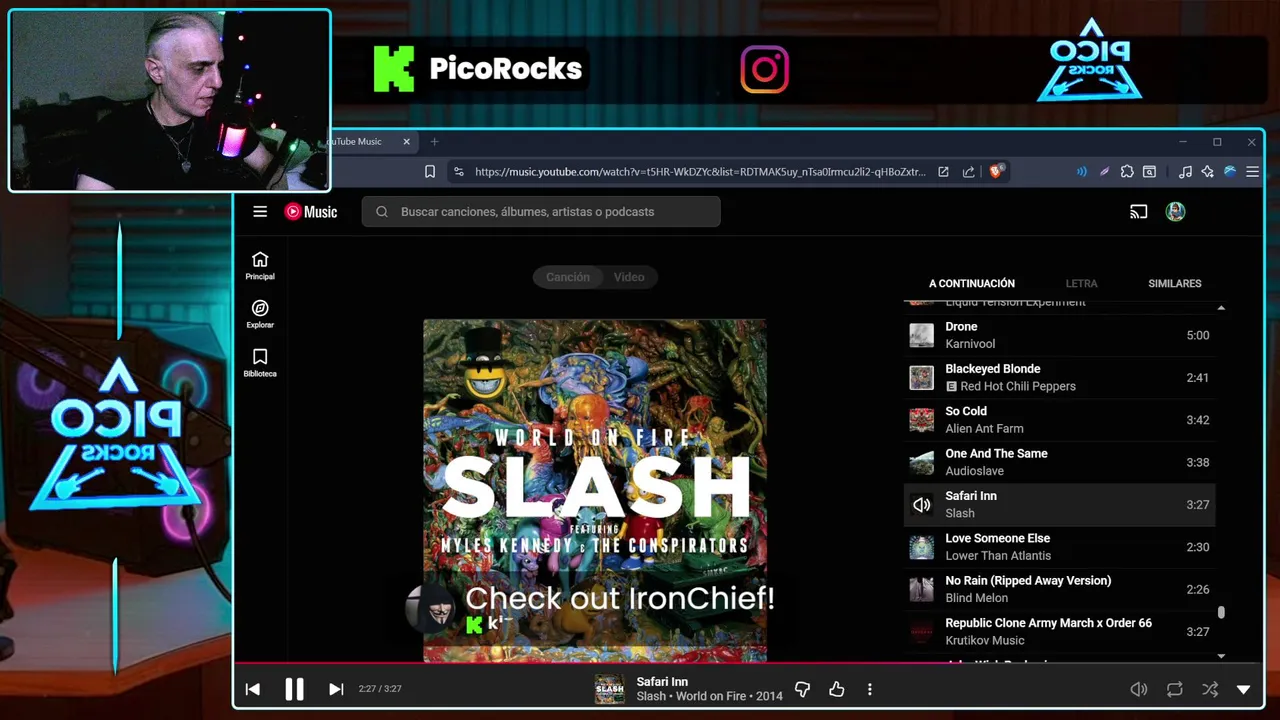Image resolution: width=1280 pixels, height=720 pixels.
Task: Switch to Canción mode
Action: [x=568, y=277]
